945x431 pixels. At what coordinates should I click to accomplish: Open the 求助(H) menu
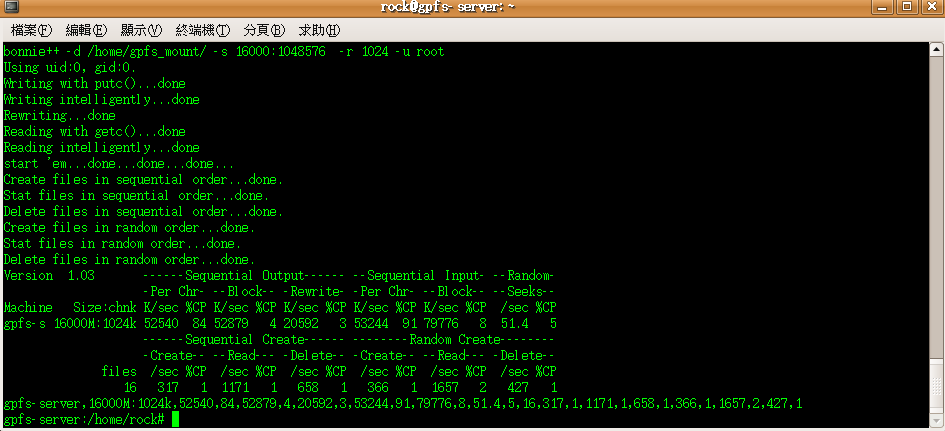[x=319, y=30]
